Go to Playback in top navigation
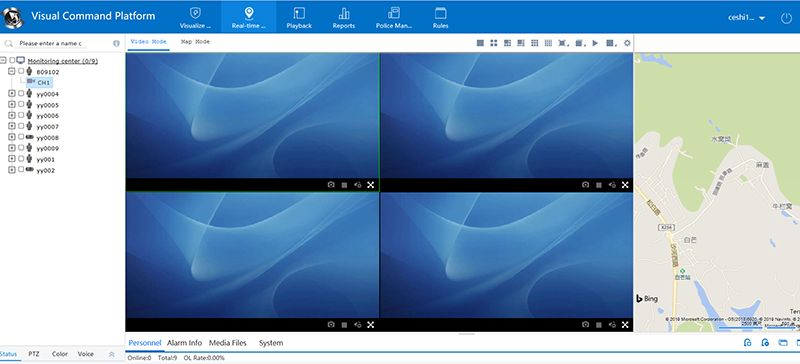Viewport: 800px width, 364px height. [x=299, y=17]
